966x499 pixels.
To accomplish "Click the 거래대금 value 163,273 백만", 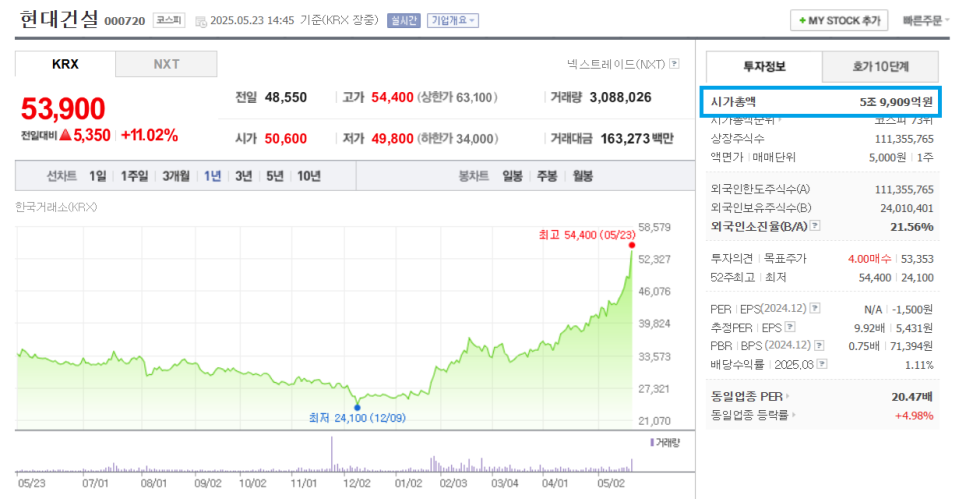I will click(637, 139).
